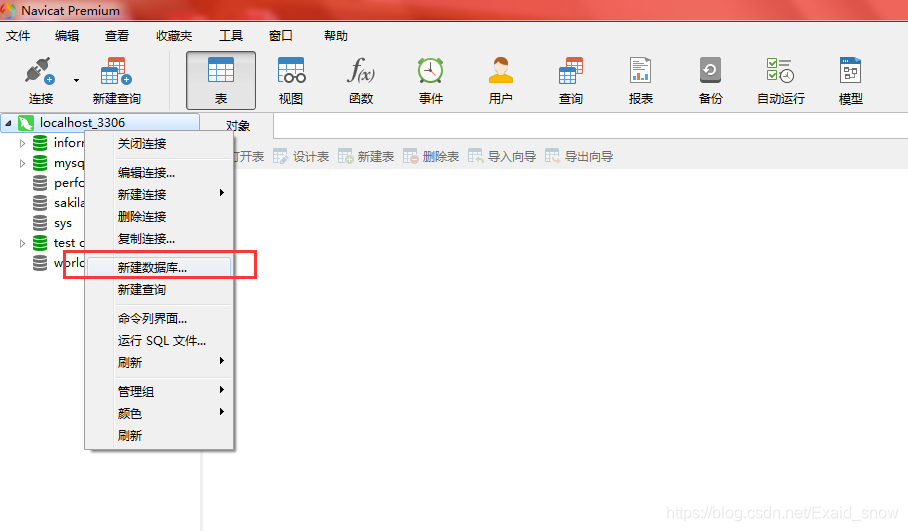Click 导出向导 in the object toolbar

click(579, 156)
